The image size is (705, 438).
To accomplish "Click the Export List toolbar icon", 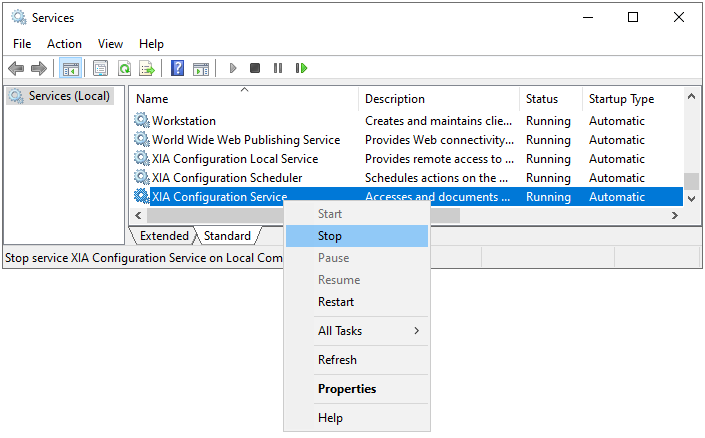I will click(147, 68).
